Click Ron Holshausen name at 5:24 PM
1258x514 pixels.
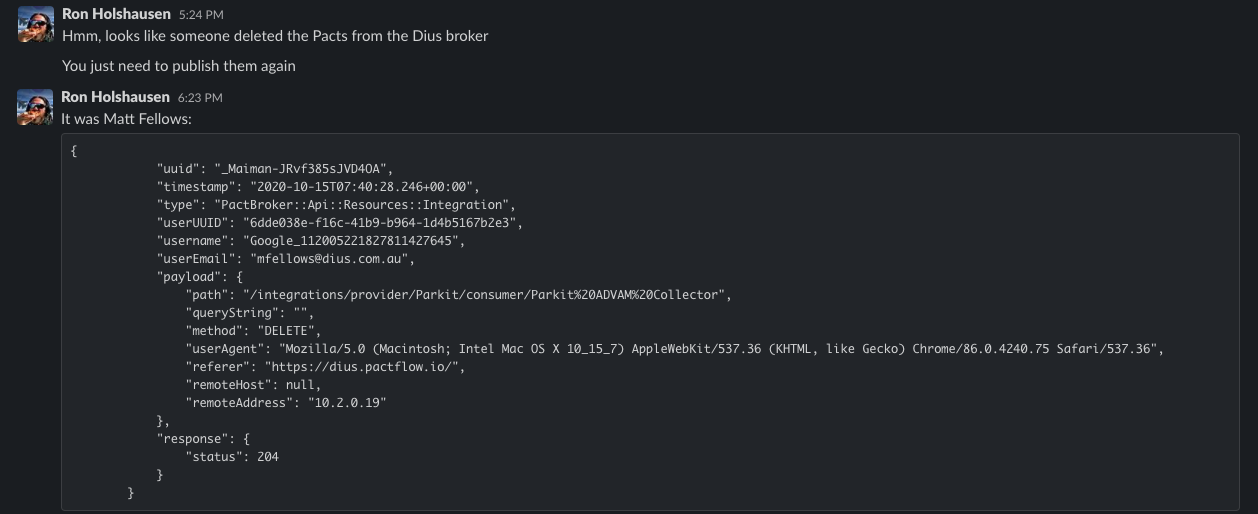(116, 14)
